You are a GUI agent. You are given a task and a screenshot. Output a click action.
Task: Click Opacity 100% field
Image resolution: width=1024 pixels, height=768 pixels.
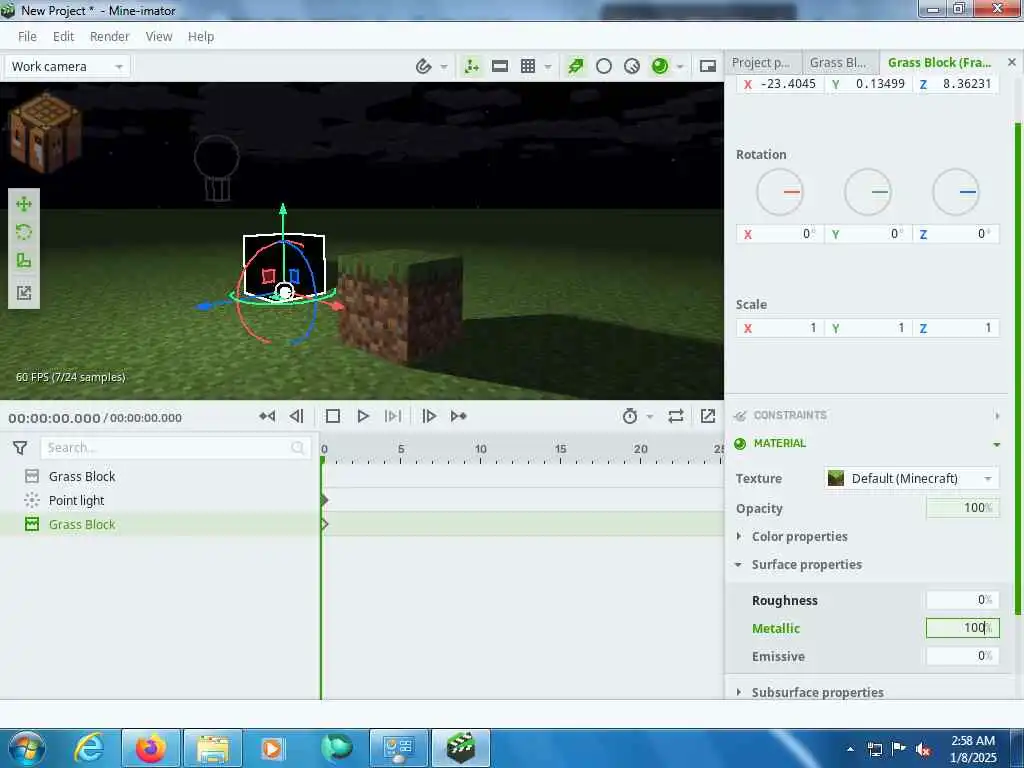(963, 508)
